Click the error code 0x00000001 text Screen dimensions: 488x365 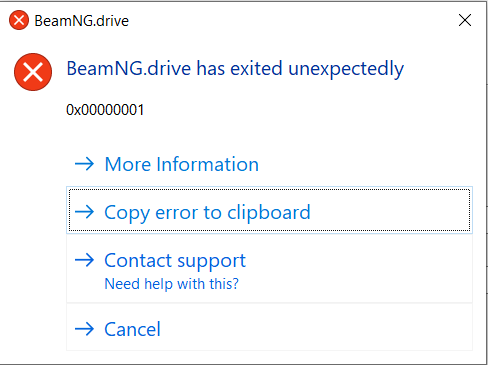tap(105, 110)
